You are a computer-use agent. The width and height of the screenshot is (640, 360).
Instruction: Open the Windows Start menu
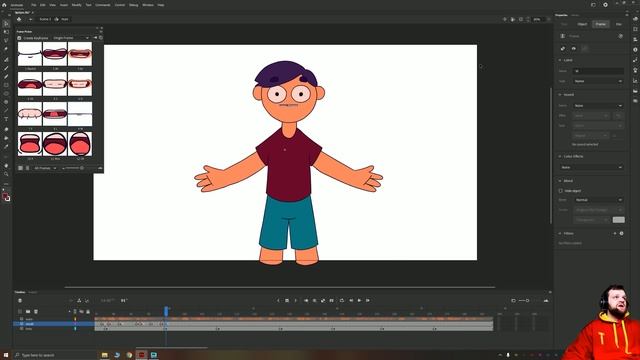point(6,355)
